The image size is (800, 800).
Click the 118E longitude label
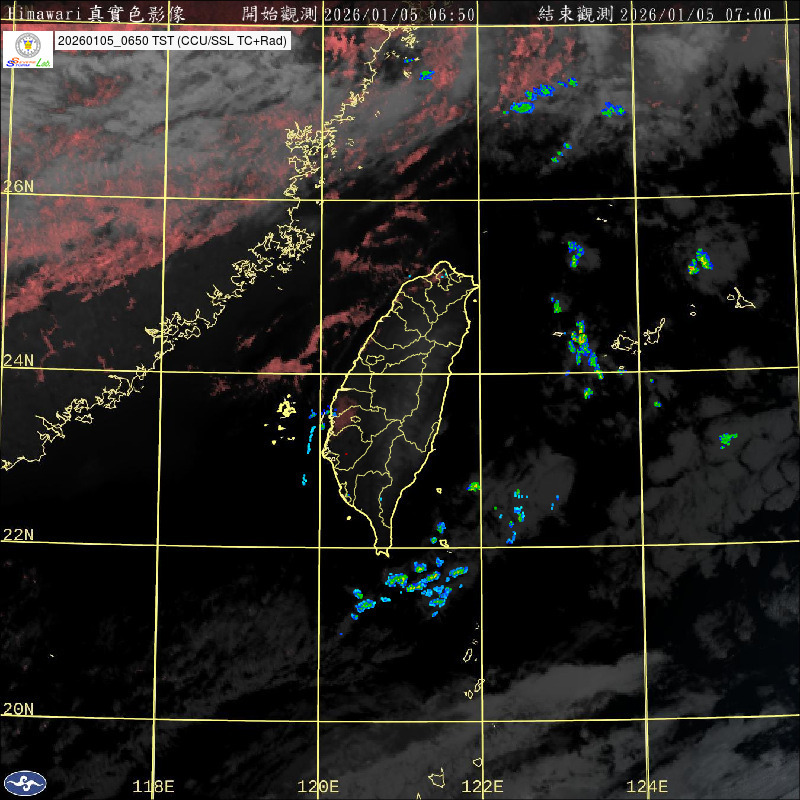(154, 786)
